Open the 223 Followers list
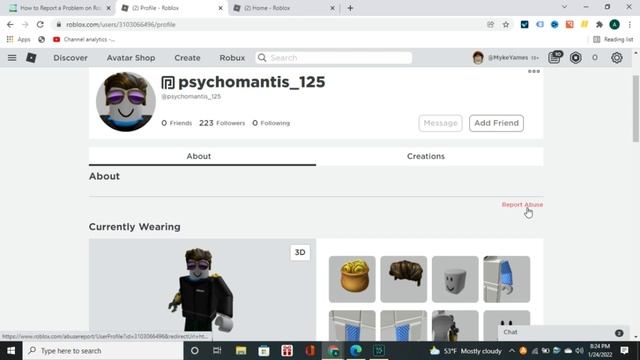 tap(222, 123)
